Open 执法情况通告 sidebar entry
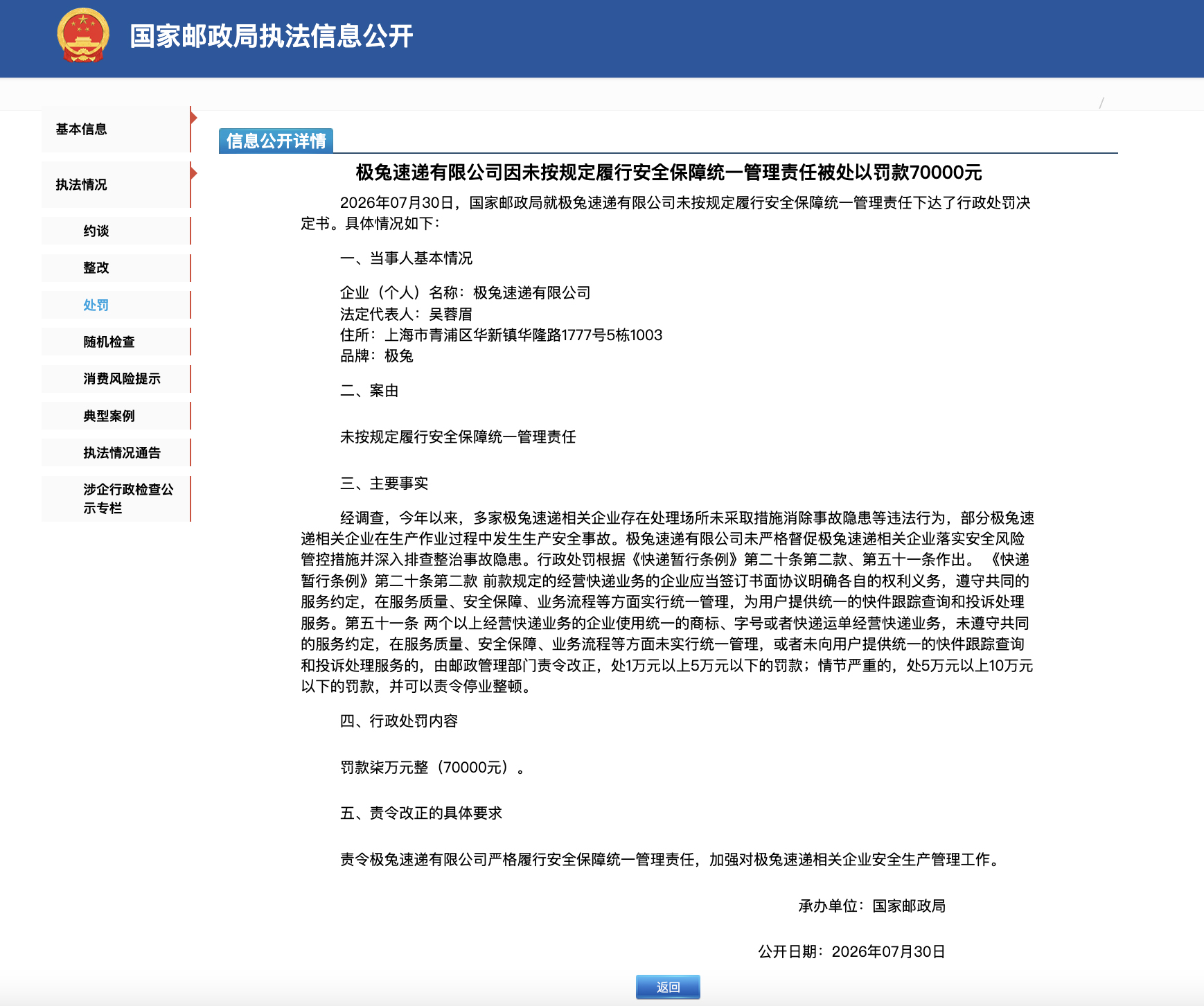The height and width of the screenshot is (1006, 1204). tap(116, 452)
